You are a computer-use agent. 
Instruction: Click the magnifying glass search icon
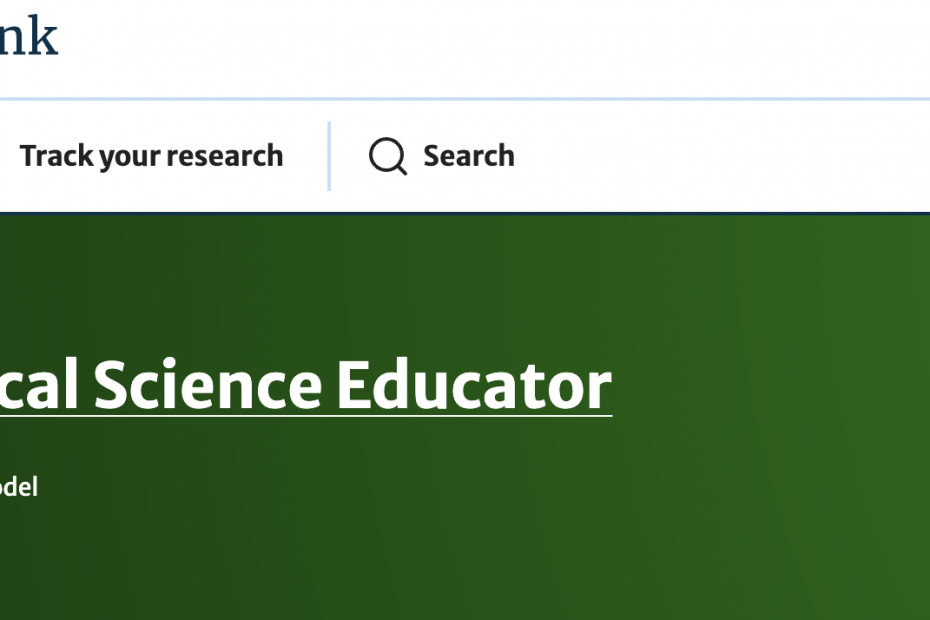(388, 157)
